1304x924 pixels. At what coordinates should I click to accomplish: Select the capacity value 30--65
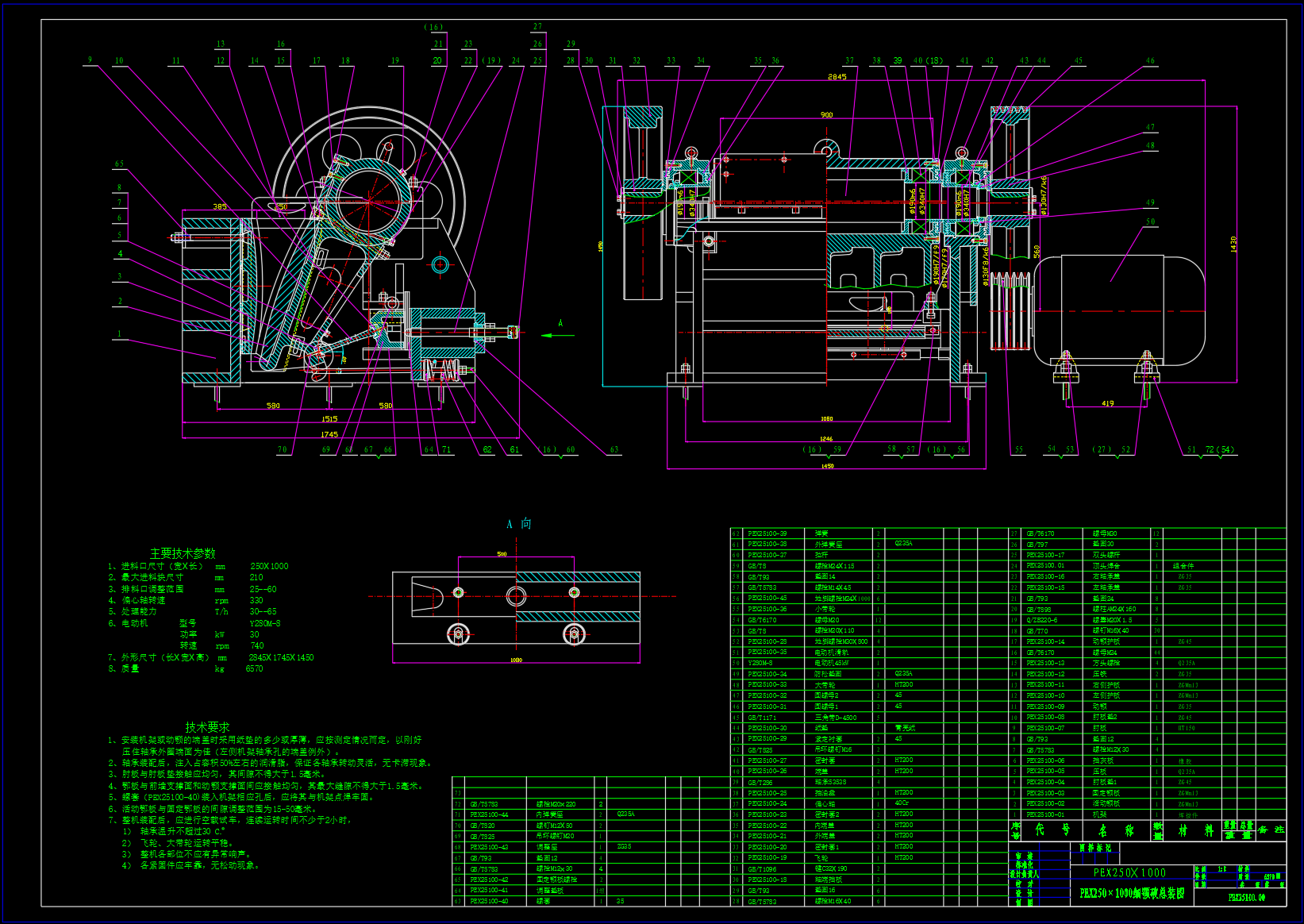tap(263, 611)
